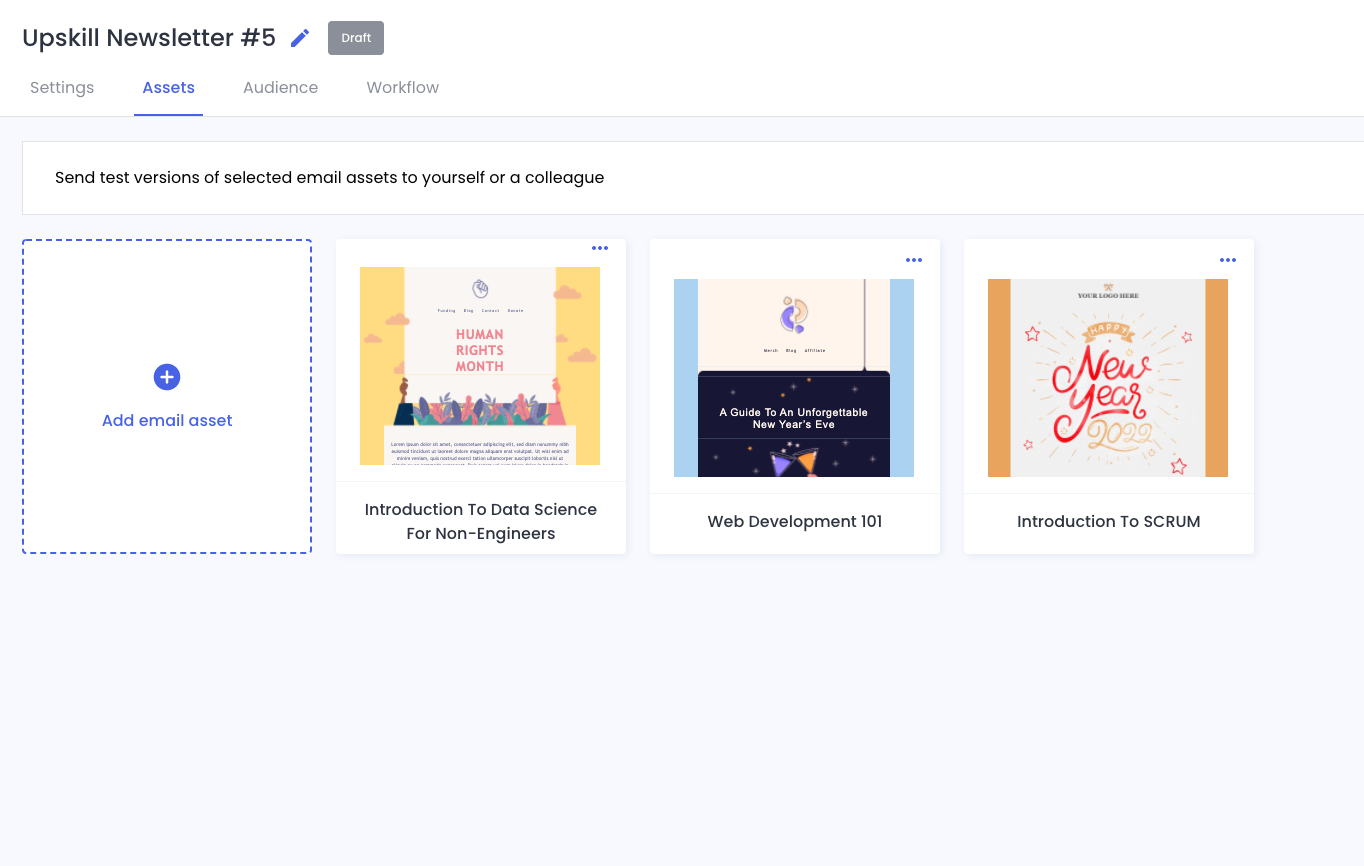1364x866 pixels.
Task: Switch to the Workflow tab
Action: tap(402, 88)
